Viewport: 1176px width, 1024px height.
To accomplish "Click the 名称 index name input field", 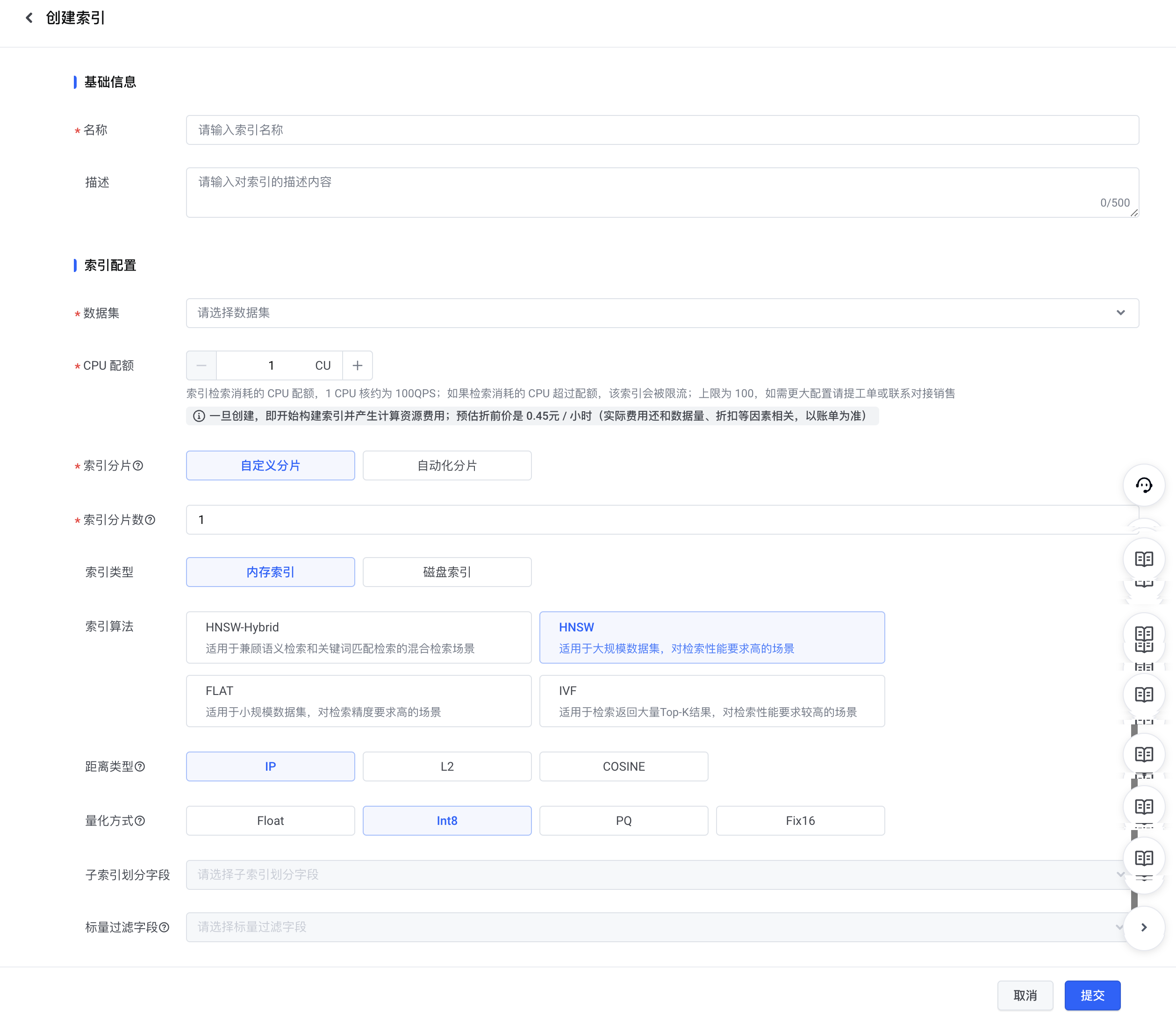I will click(662, 130).
